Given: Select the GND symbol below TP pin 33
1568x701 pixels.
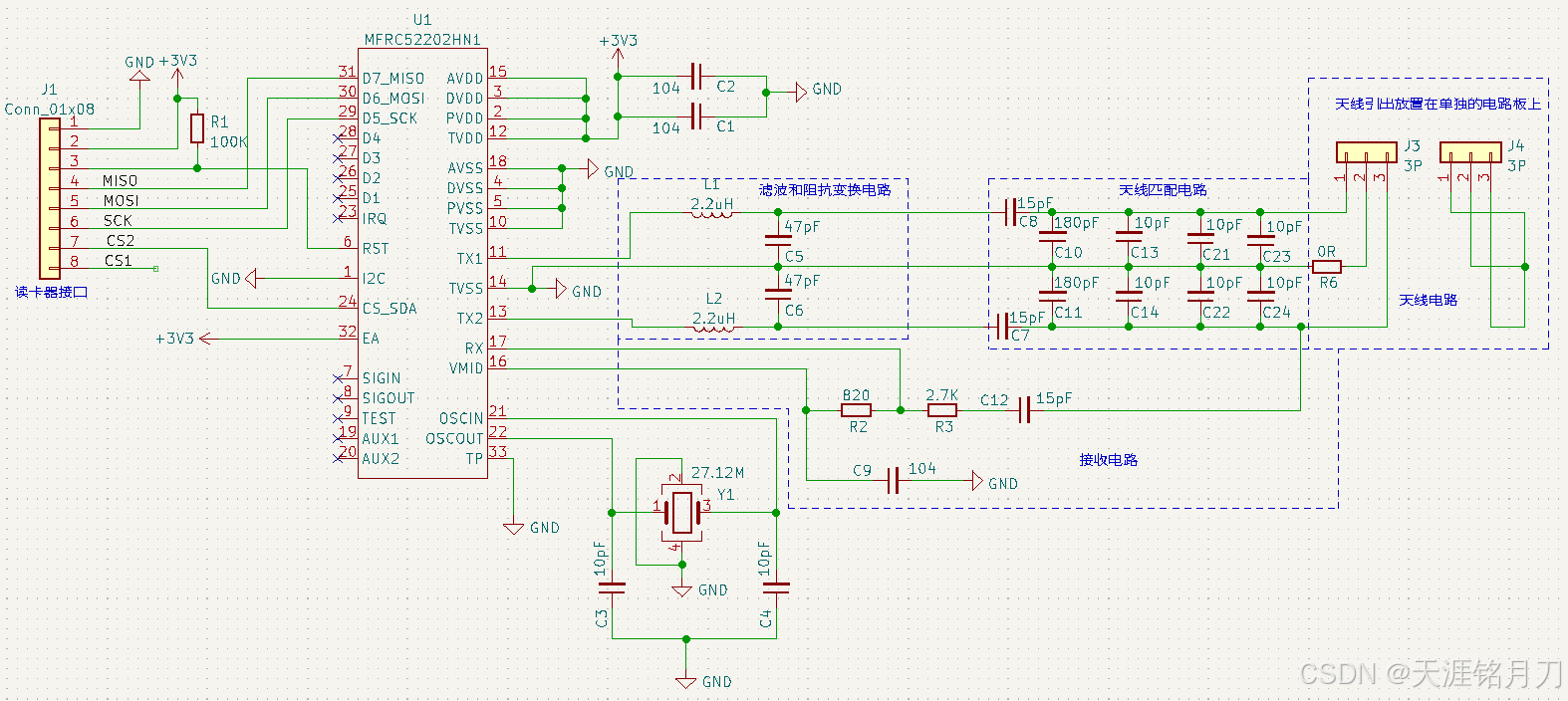Looking at the screenshot, I should click(514, 529).
